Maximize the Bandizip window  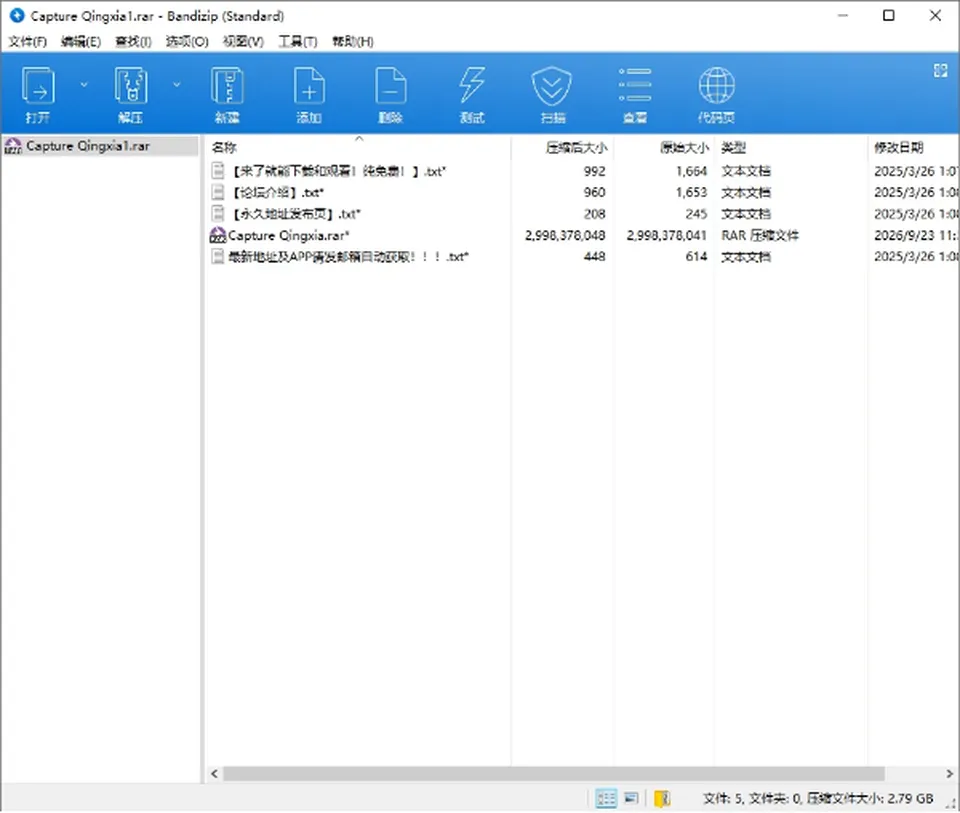click(888, 15)
